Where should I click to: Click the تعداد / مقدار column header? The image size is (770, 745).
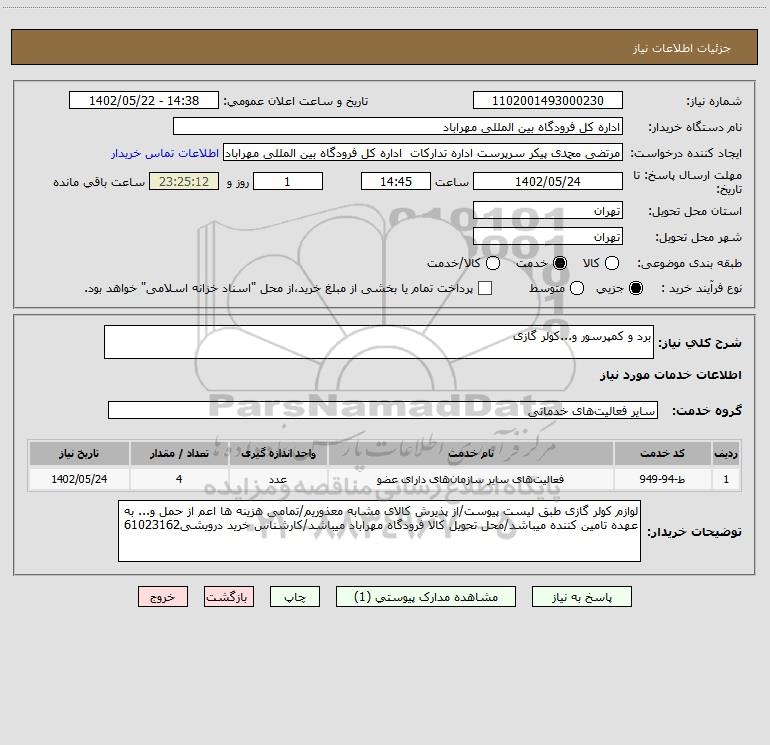[x=179, y=453]
